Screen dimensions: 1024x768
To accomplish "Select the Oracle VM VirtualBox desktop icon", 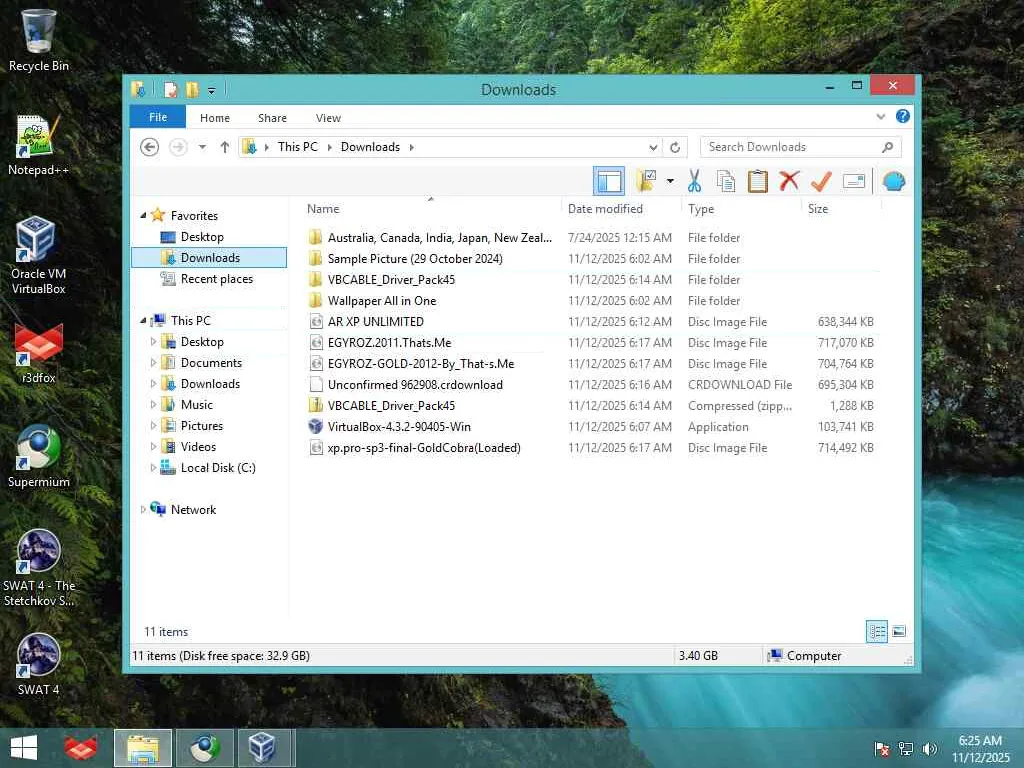I will 38,255.
